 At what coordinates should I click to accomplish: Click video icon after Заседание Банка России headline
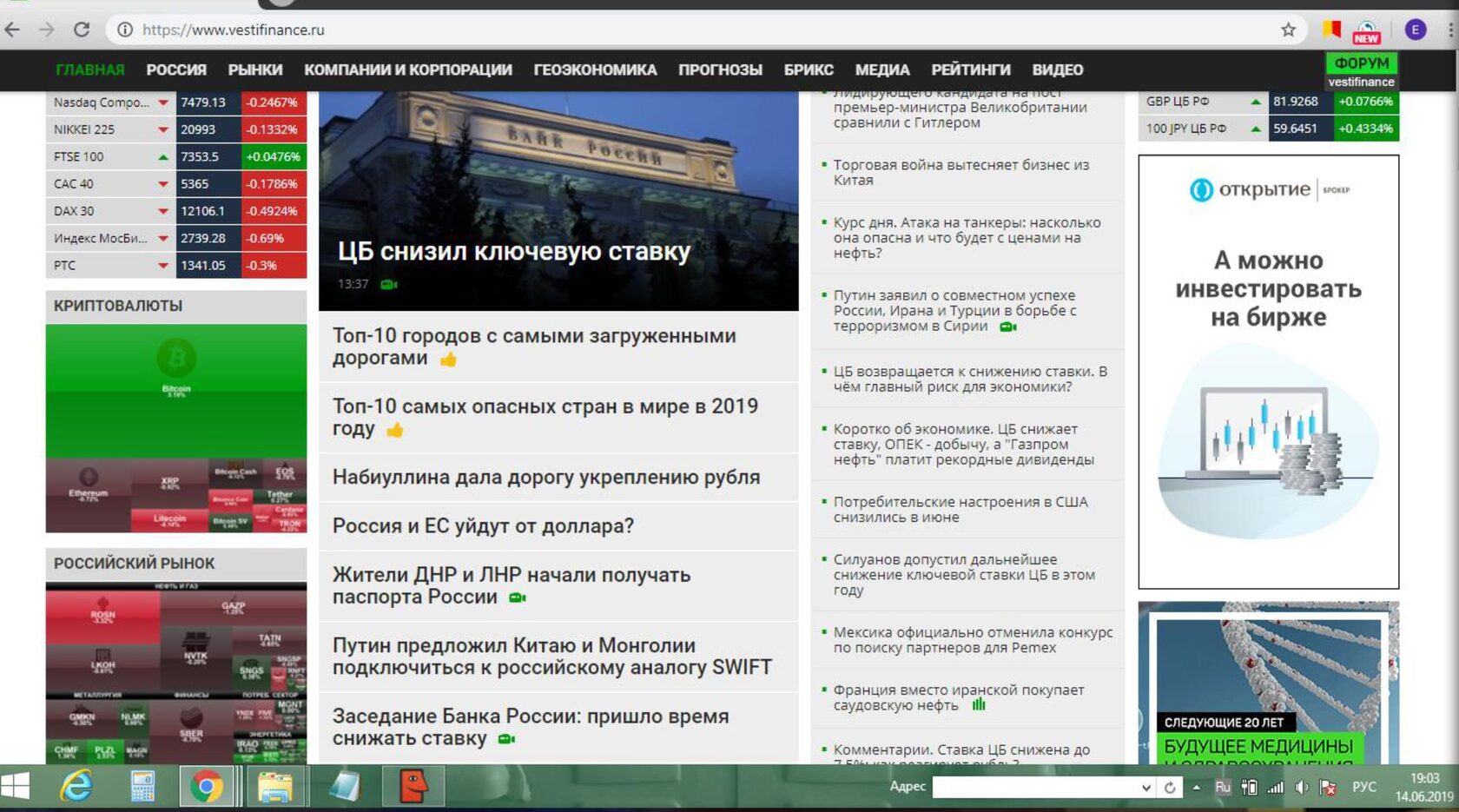(x=507, y=739)
